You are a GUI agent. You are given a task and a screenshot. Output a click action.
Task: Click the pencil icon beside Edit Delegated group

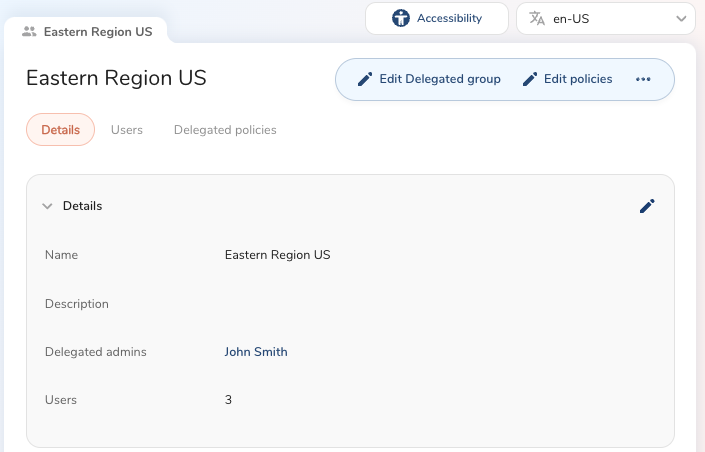[365, 79]
